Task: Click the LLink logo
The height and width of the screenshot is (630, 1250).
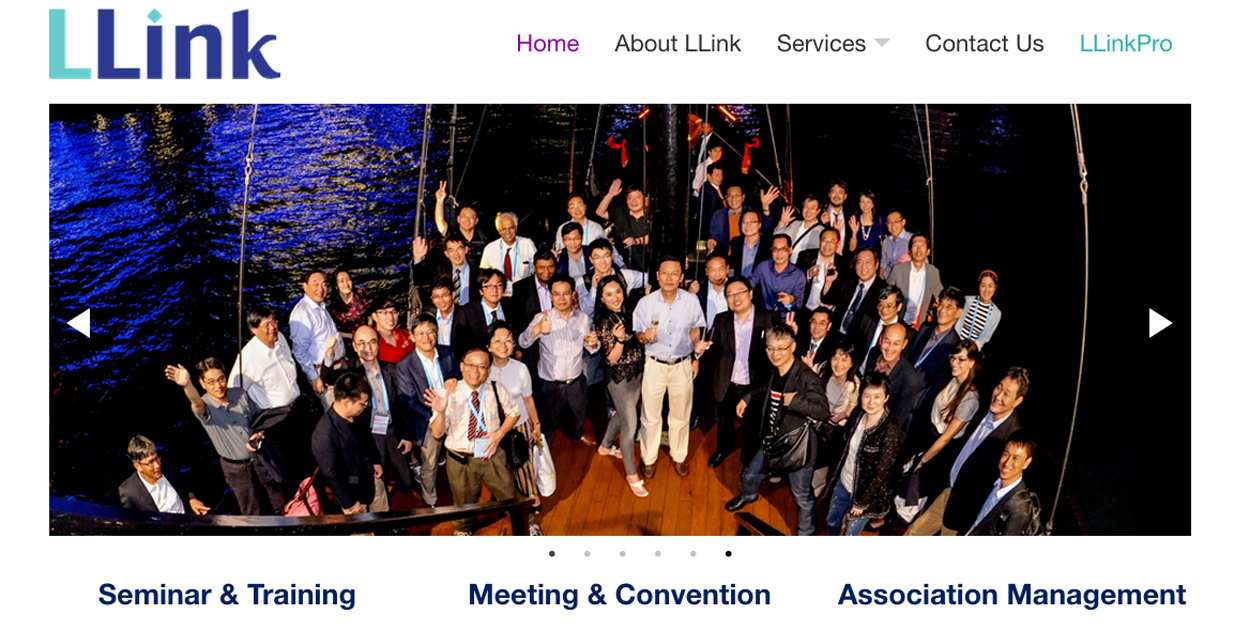Action: [165, 44]
